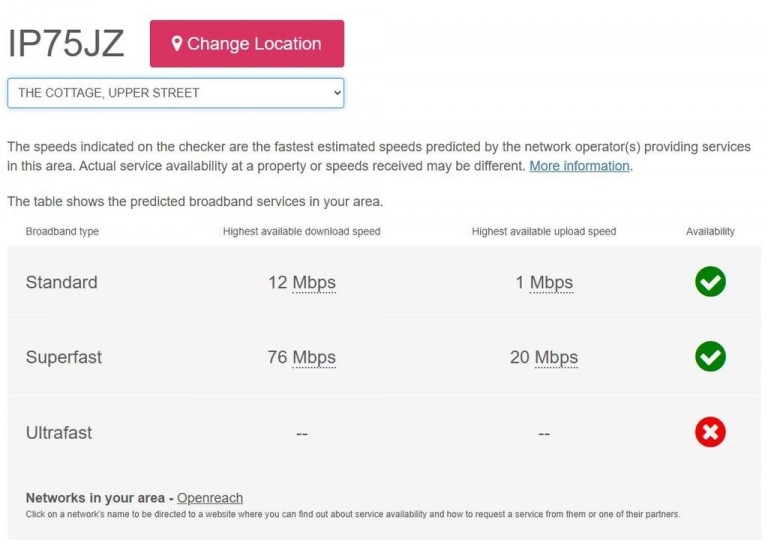Viewport: 768px width, 544px height.
Task: Select the Superfast broadband type row label
Action: coord(64,357)
